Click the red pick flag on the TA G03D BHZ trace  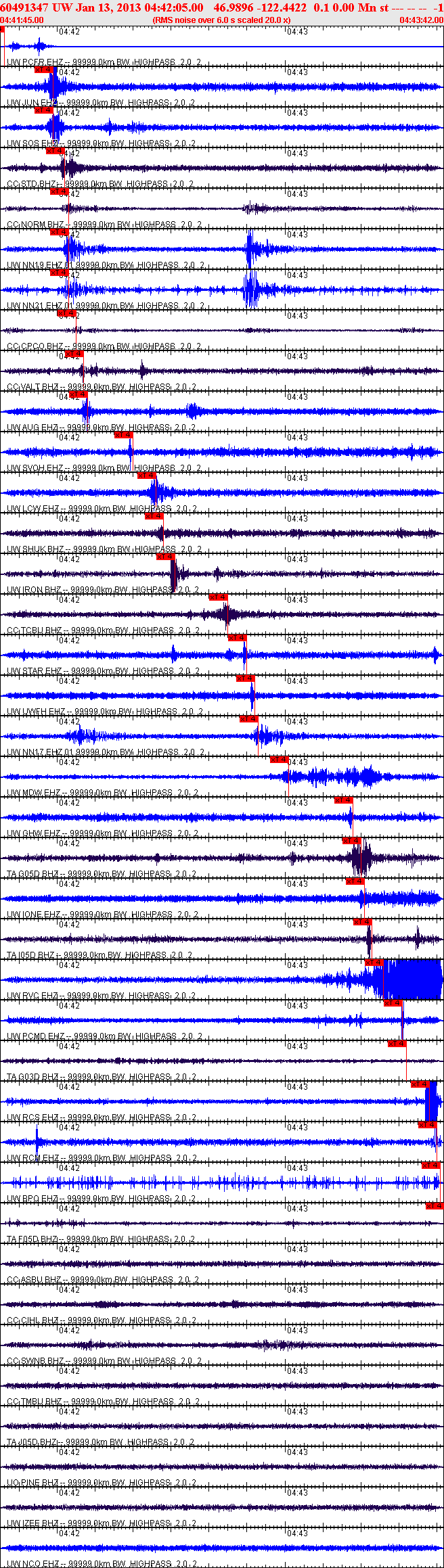tap(397, 1044)
